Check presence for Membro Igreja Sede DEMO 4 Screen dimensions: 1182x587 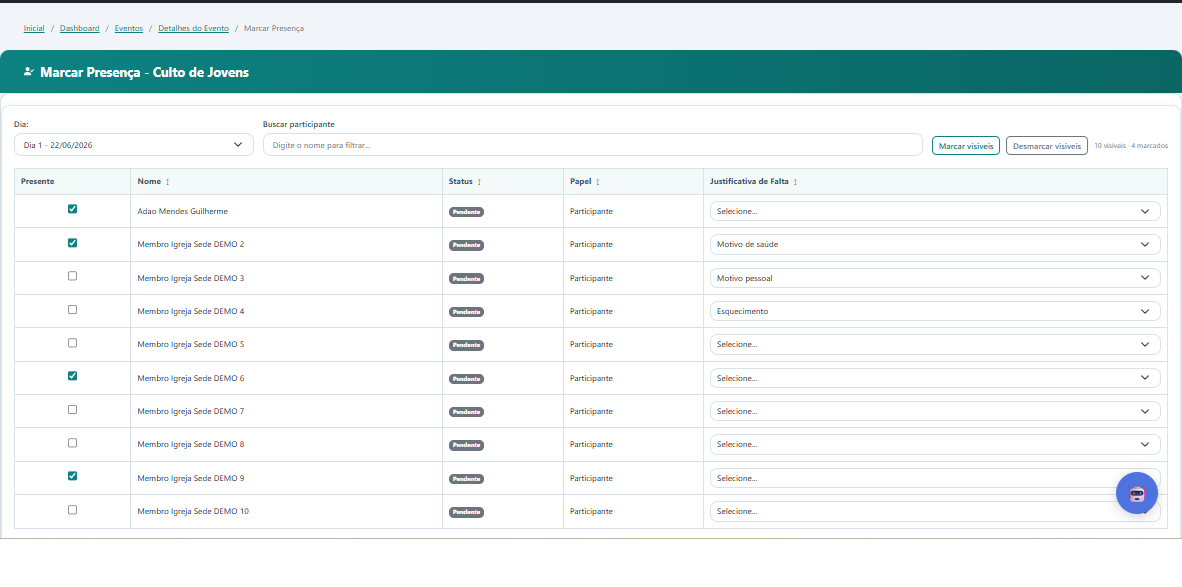(x=72, y=310)
